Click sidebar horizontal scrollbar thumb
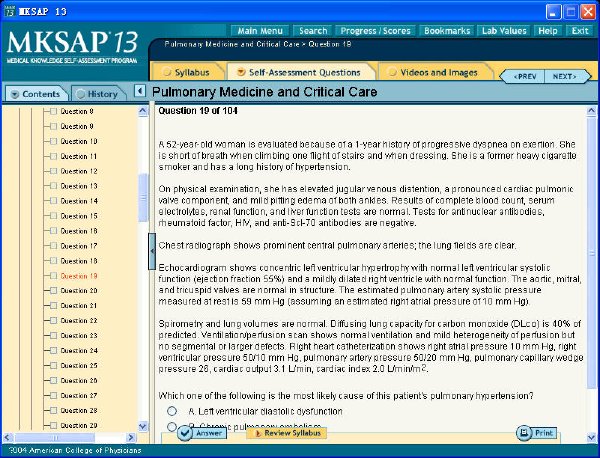The image size is (600, 458). (x=54, y=437)
